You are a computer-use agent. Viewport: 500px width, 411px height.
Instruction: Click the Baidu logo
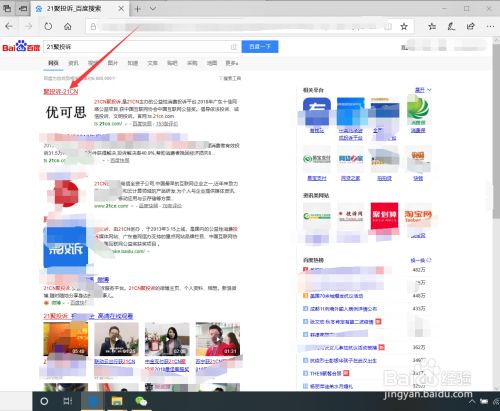coord(21,46)
